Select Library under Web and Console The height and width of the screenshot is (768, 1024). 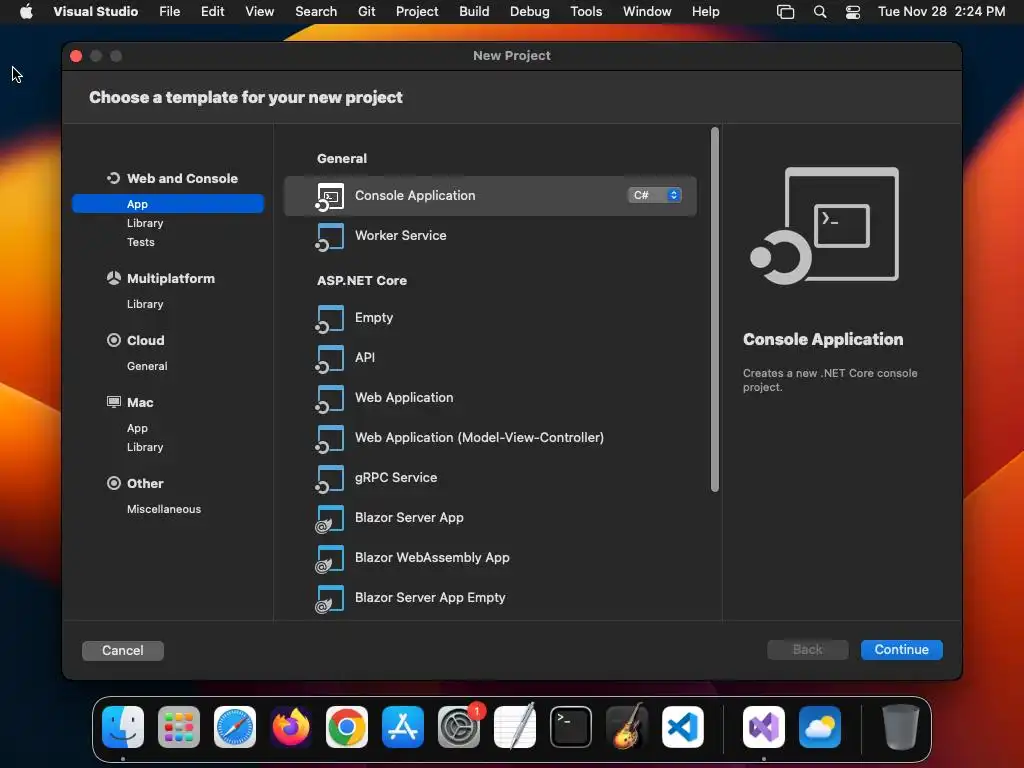145,223
